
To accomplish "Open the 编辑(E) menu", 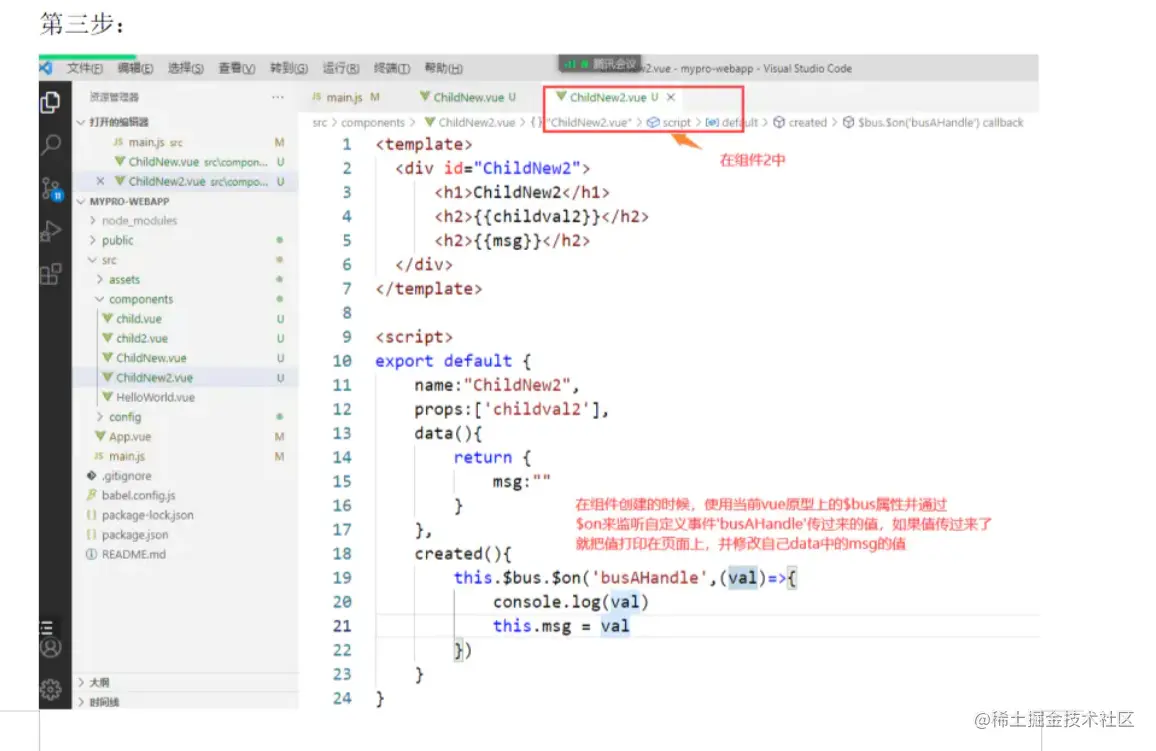I will (x=135, y=68).
